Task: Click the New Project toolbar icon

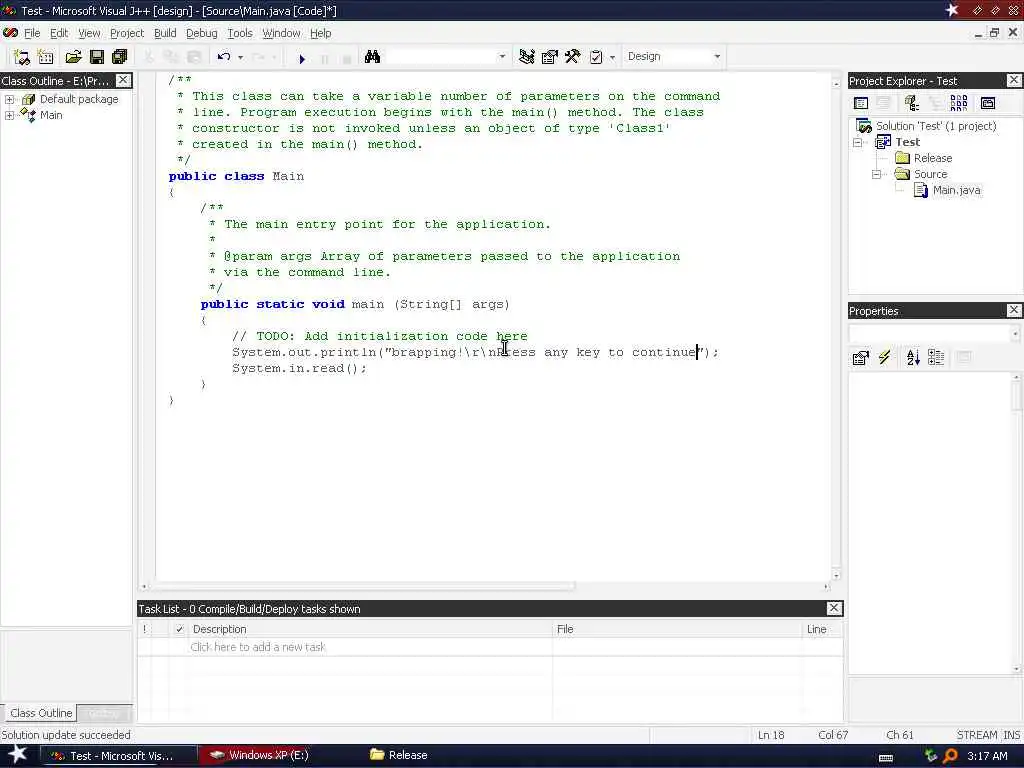Action: click(22, 57)
